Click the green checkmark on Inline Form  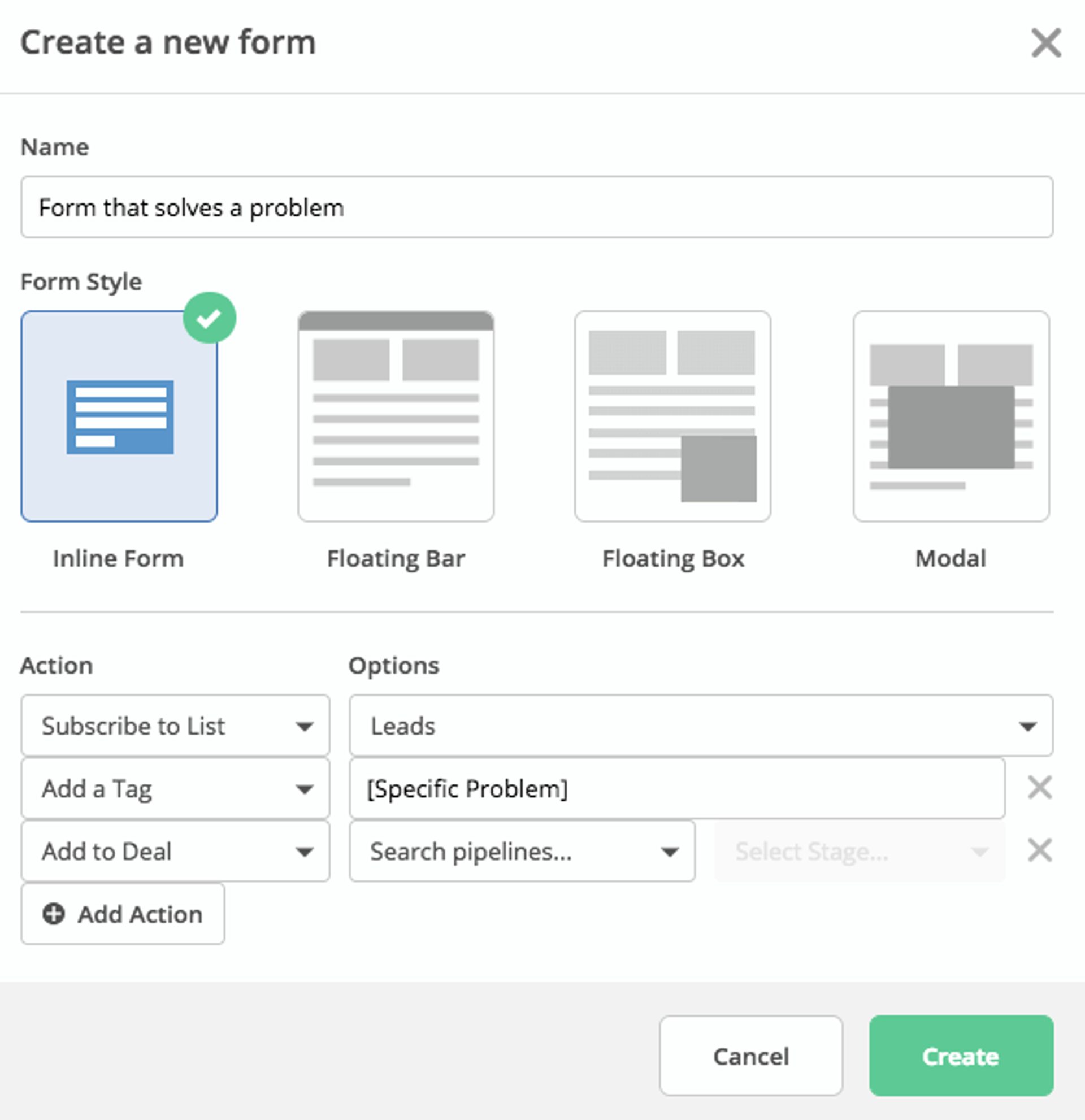211,318
